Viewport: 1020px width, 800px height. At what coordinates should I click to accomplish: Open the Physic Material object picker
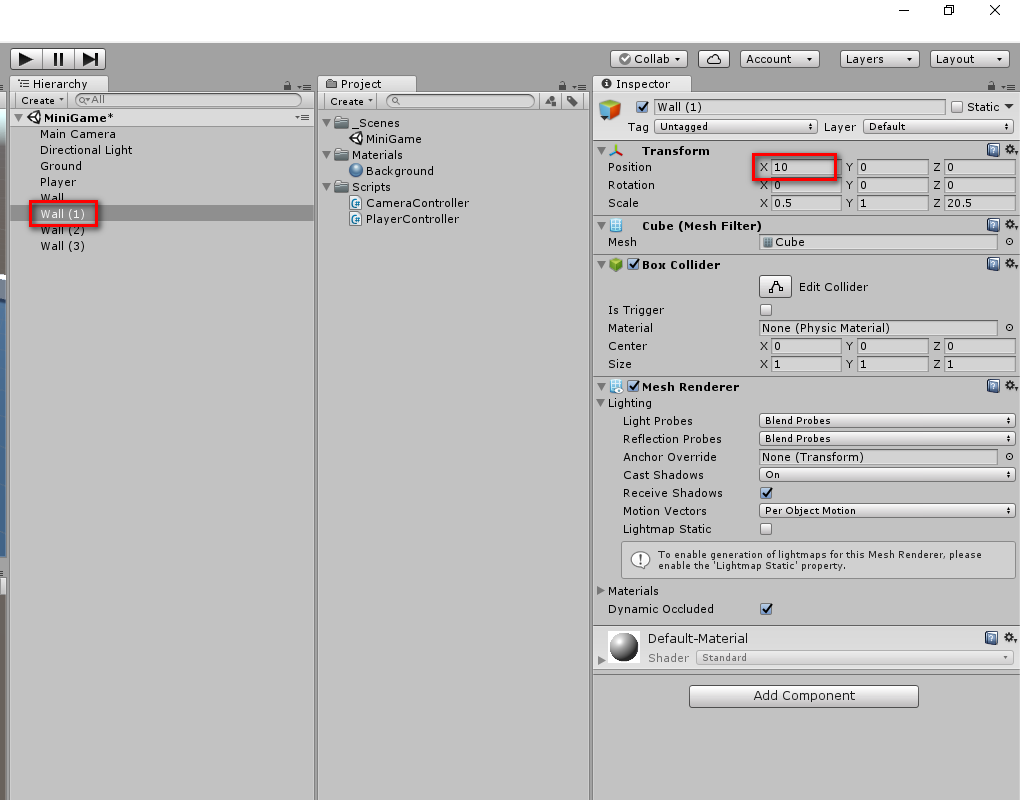(1009, 328)
